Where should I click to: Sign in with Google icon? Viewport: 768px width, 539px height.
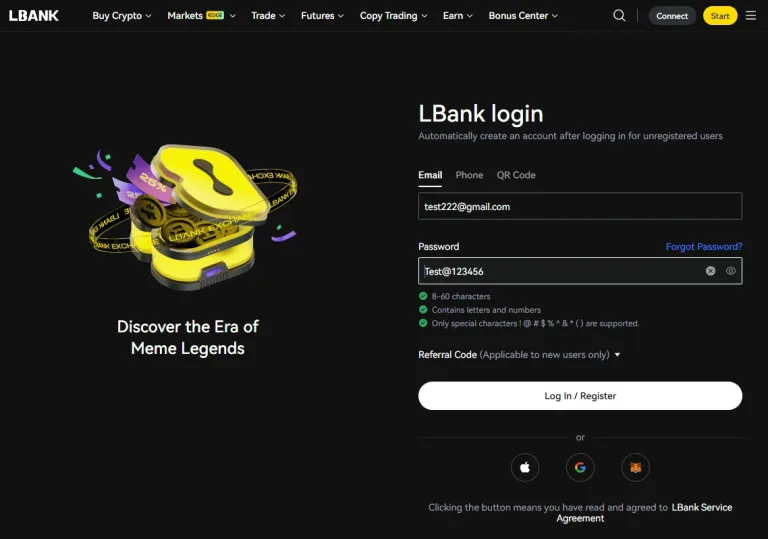pyautogui.click(x=580, y=467)
